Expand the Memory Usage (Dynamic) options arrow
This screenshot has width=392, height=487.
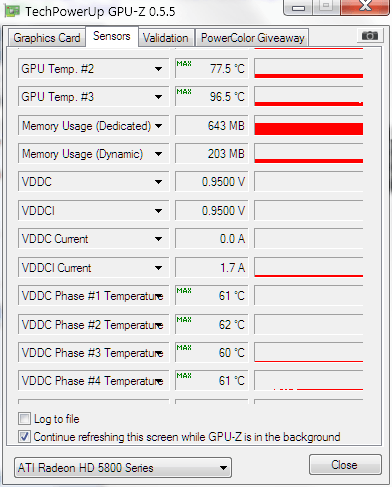pos(158,154)
